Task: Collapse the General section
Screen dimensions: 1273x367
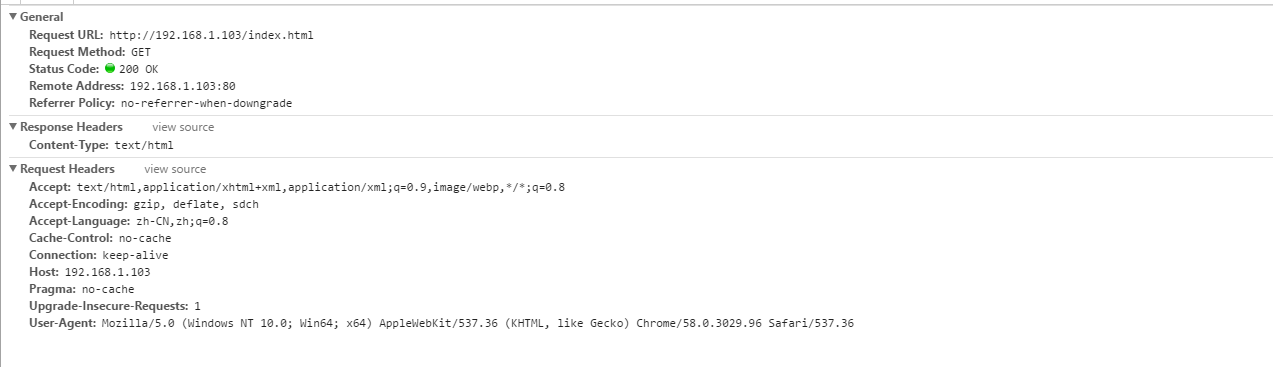Action: pos(13,17)
